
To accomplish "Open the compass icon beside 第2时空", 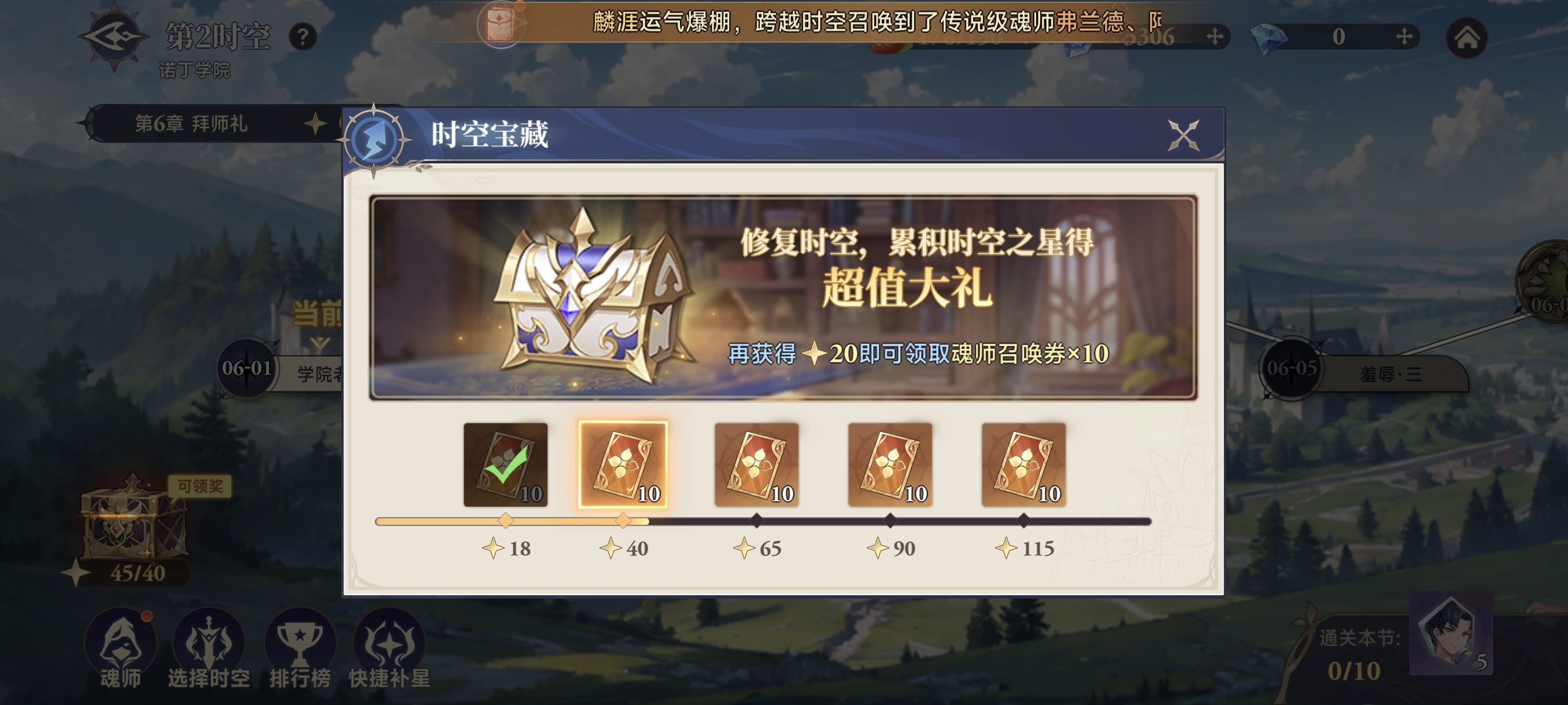I will (114, 38).
